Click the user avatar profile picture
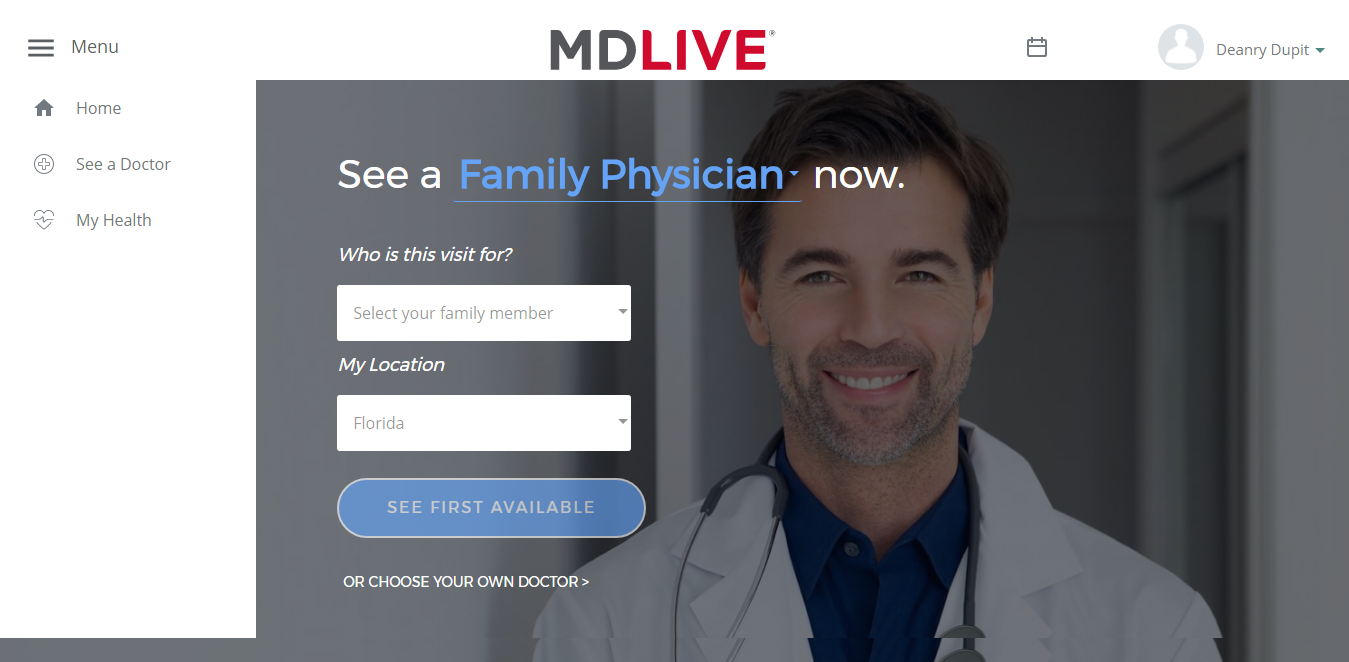Viewport: 1349px width, 662px height. [1180, 47]
